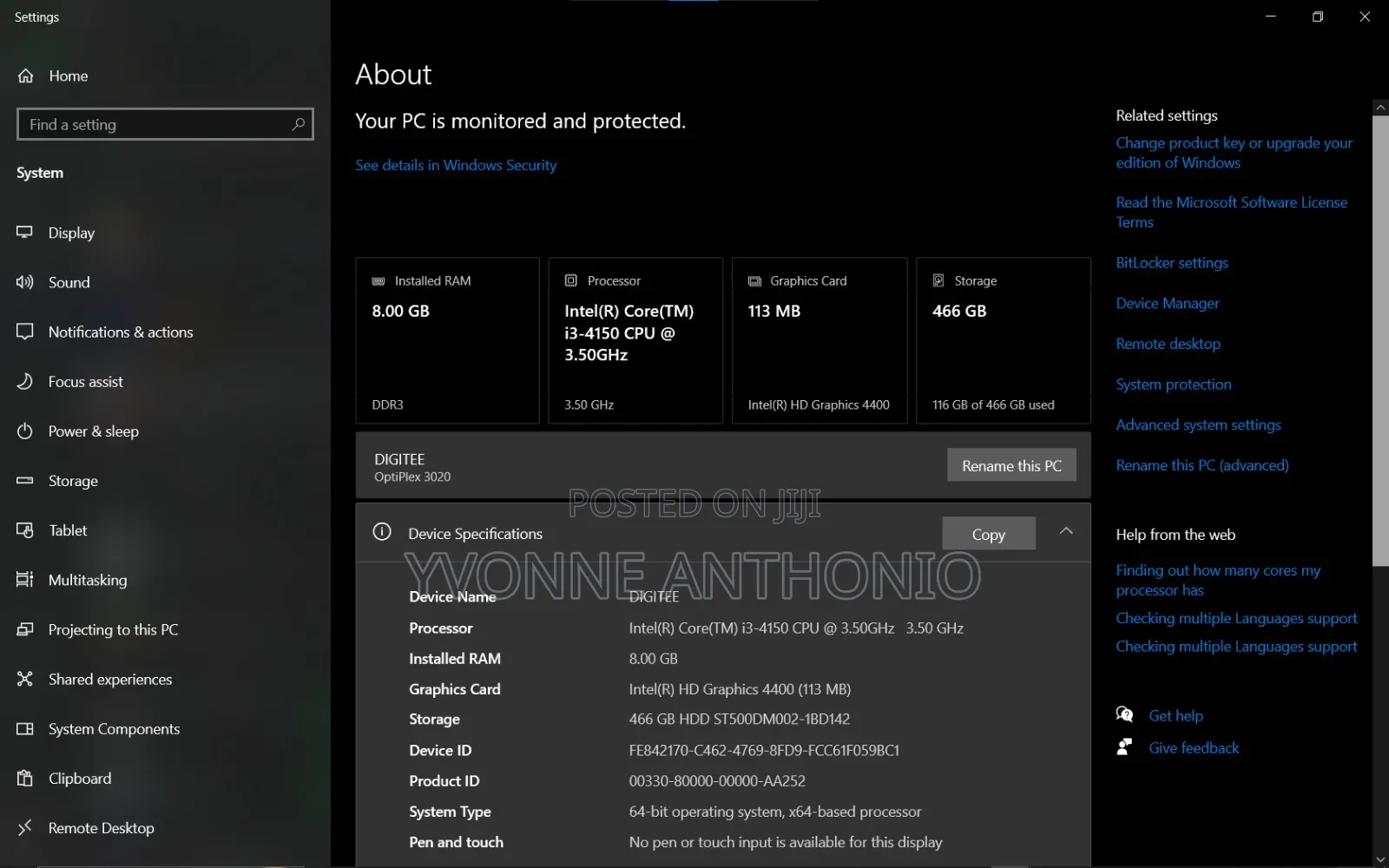Screen dimensions: 1389x868
Task: Open Change product key or upgrade link
Action: [1234, 153]
